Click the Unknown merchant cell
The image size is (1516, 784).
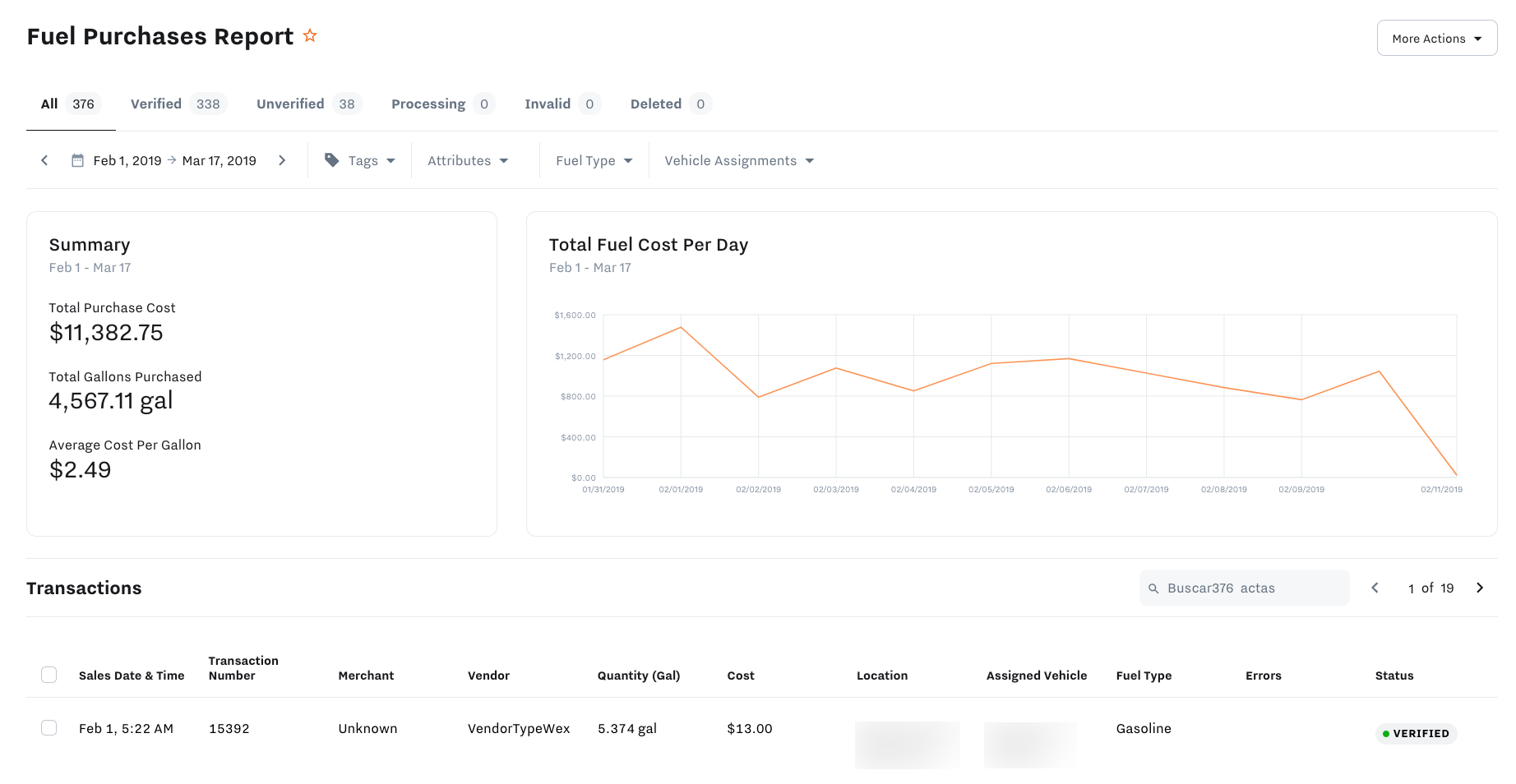pyautogui.click(x=367, y=728)
